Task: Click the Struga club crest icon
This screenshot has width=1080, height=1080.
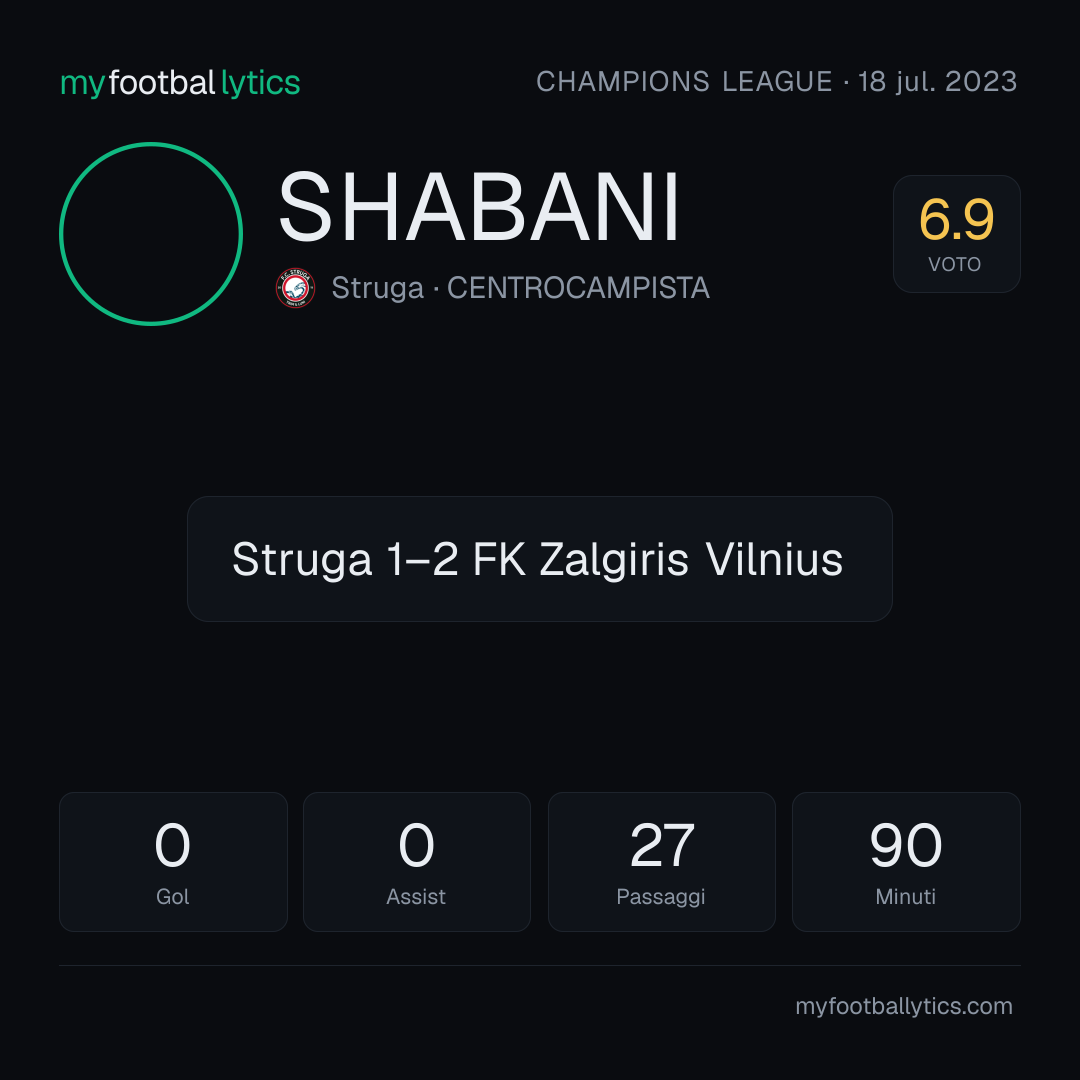Action: [x=295, y=288]
